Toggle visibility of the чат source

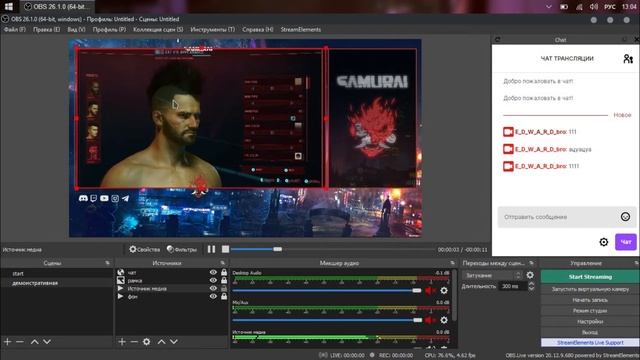click(x=213, y=272)
